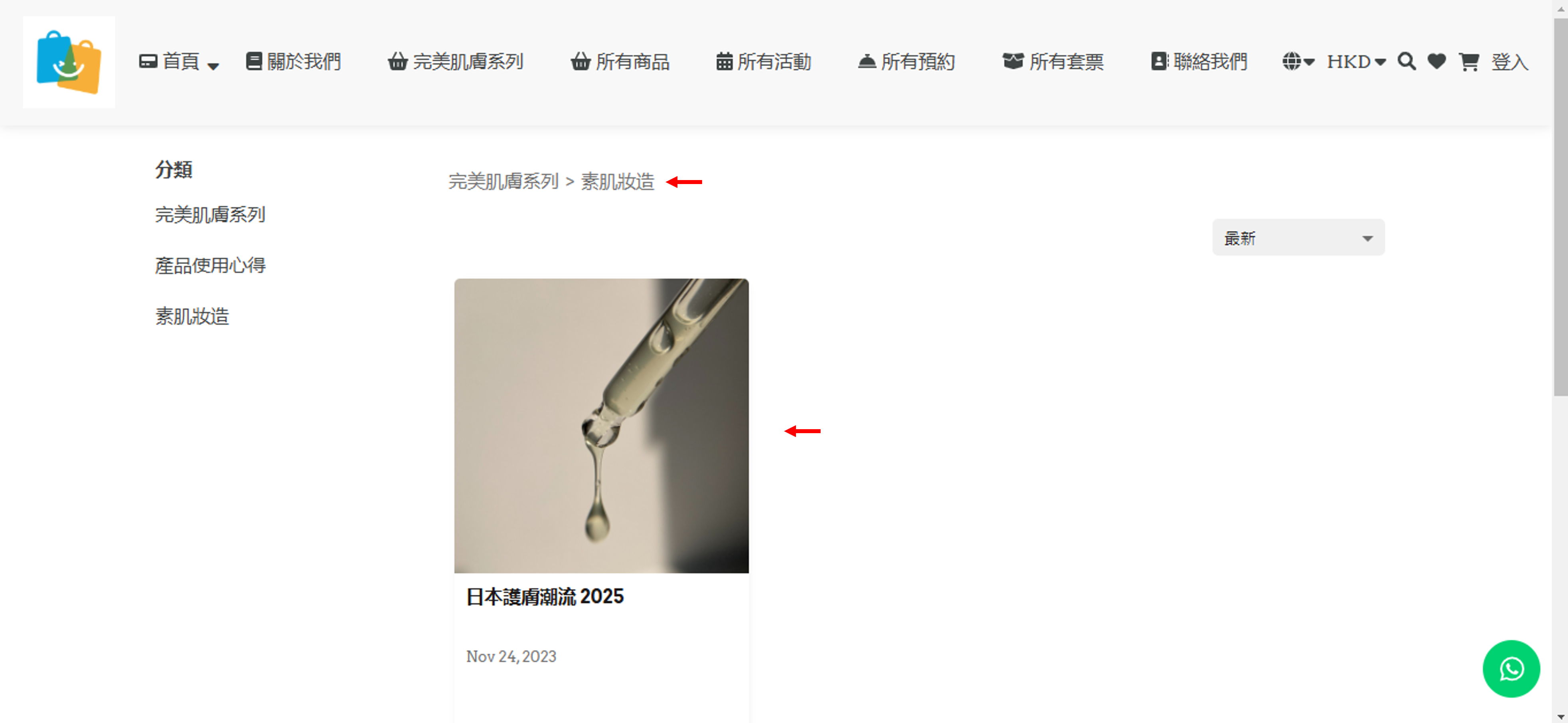Screen dimensions: 1568x723
Task: Select 產品使用心得 category in sidebar
Action: pos(210,265)
